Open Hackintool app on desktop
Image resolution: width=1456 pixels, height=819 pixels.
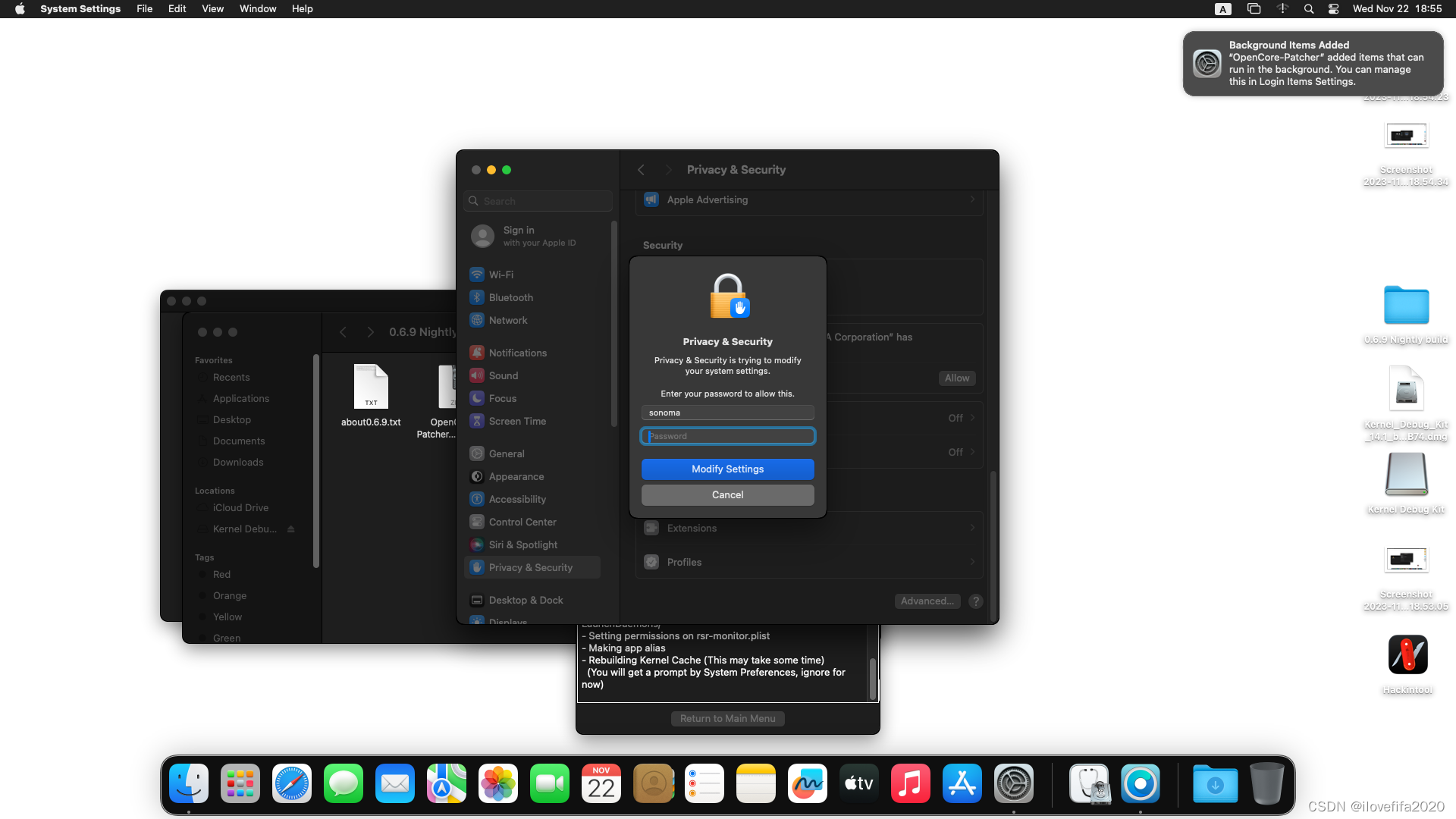[x=1407, y=655]
